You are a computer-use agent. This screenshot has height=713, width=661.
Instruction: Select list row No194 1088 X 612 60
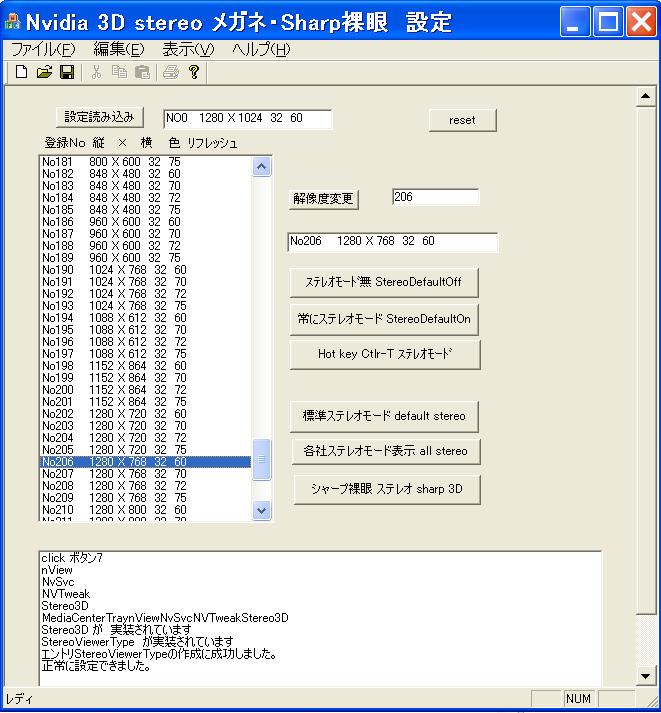pyautogui.click(x=145, y=318)
